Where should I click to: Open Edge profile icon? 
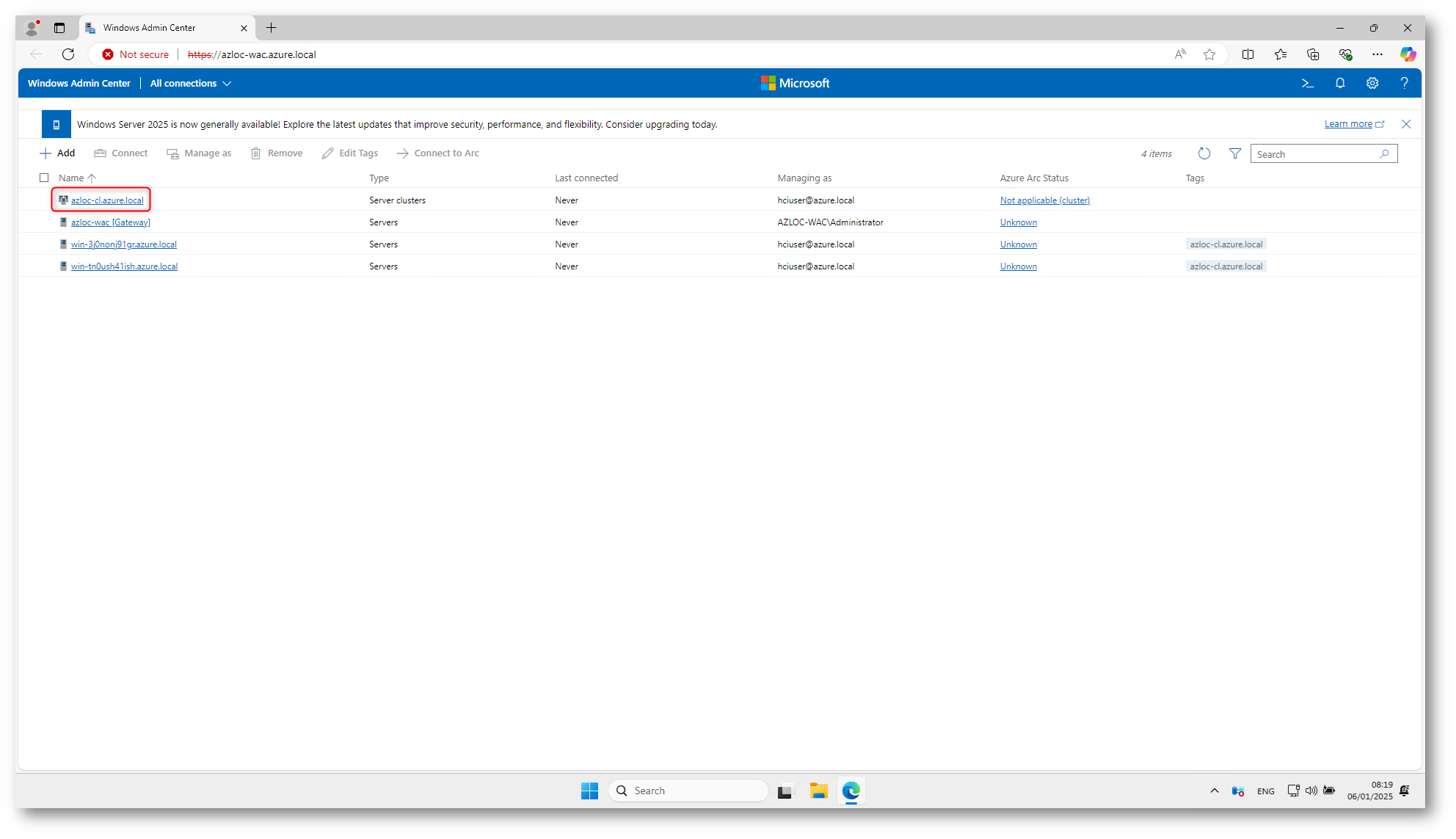[x=32, y=28]
